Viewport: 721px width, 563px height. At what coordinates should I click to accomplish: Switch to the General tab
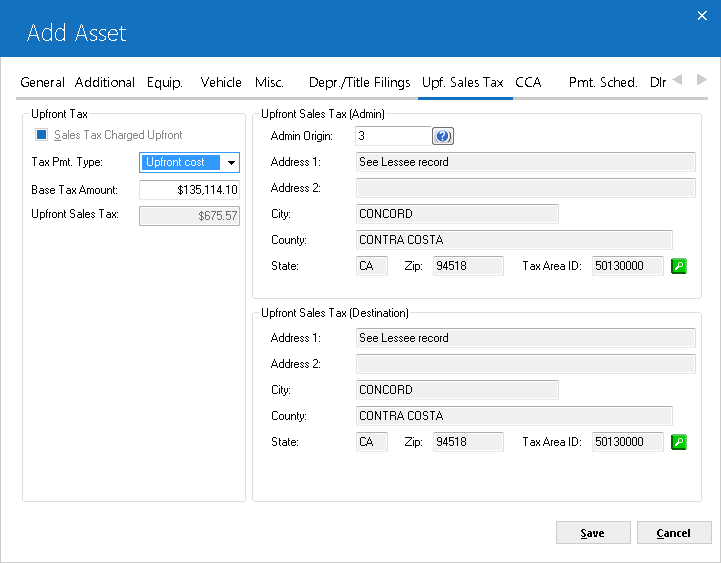coord(42,82)
